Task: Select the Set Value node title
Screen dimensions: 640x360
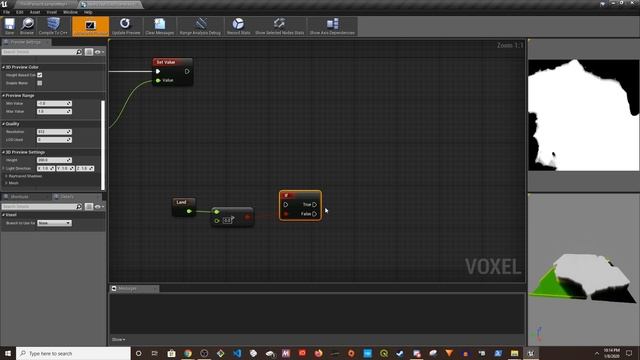Action: [x=166, y=62]
